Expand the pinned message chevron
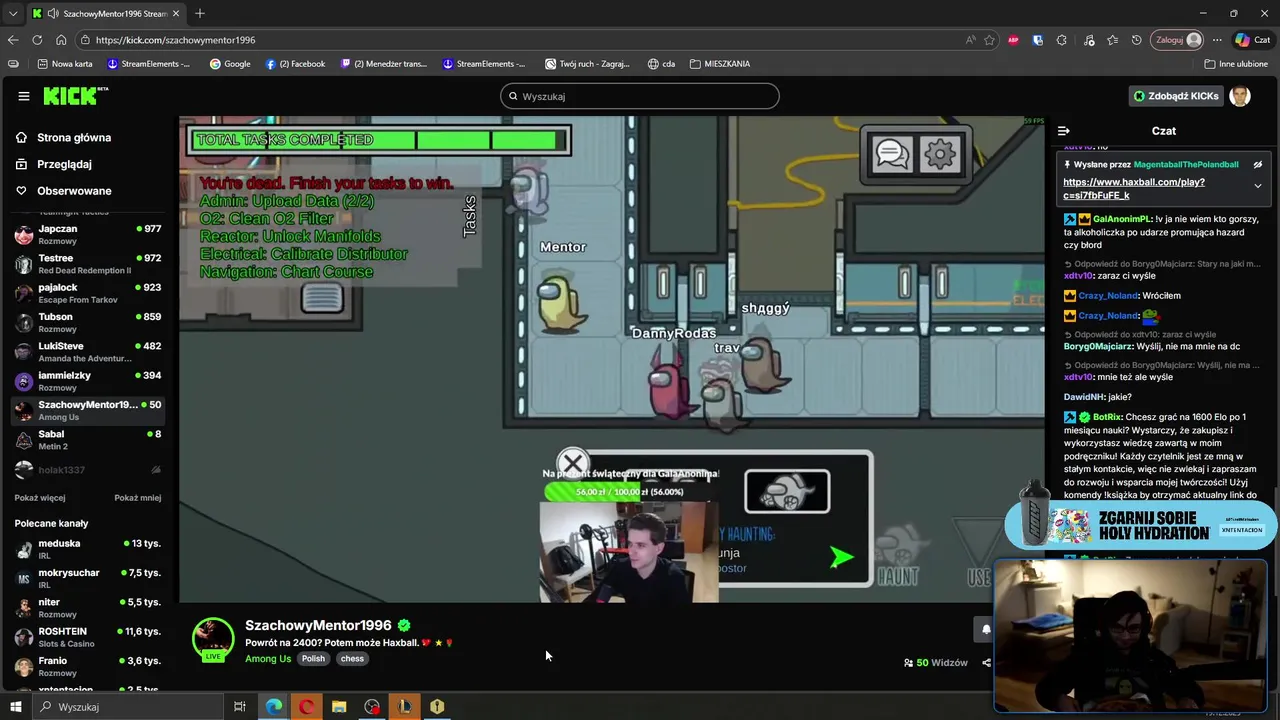 (x=1258, y=186)
